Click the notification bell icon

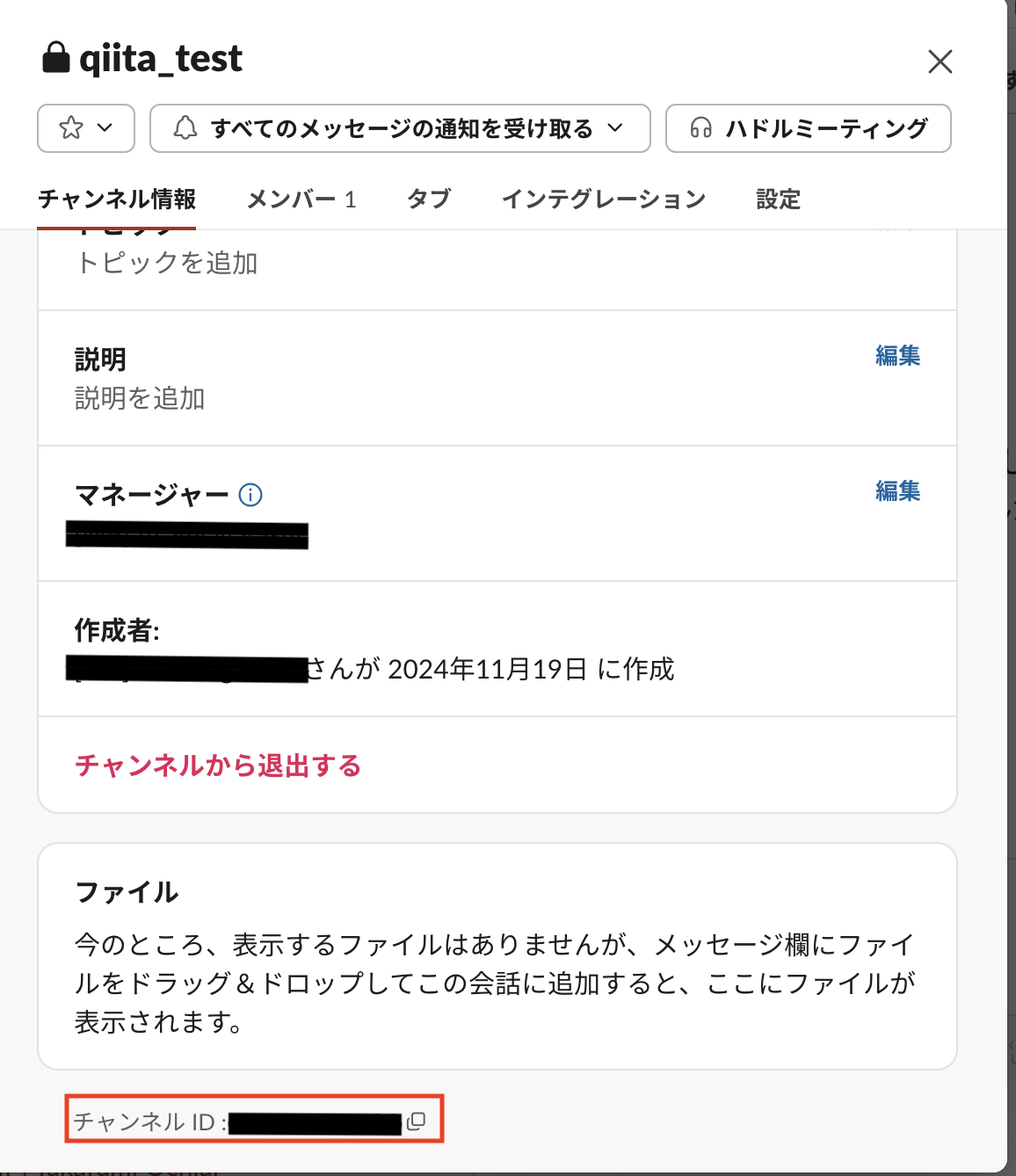tap(185, 128)
